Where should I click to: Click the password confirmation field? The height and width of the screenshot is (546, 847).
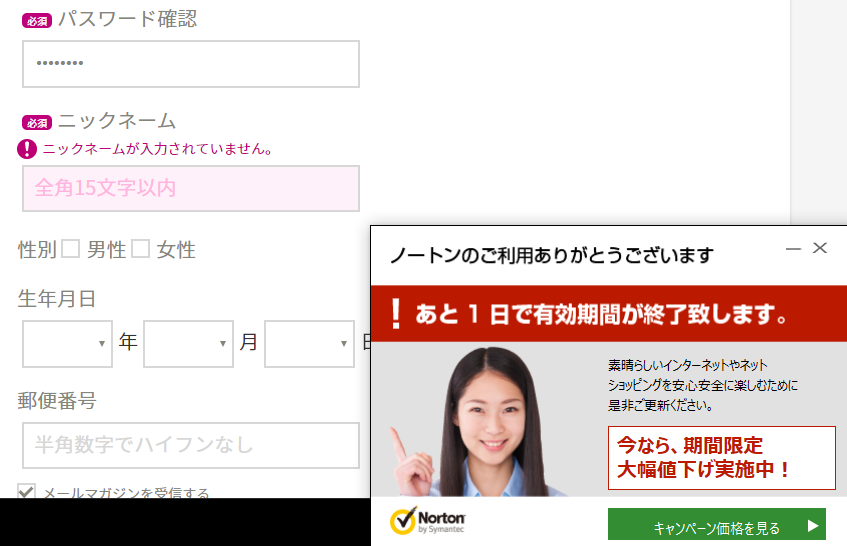coord(190,64)
